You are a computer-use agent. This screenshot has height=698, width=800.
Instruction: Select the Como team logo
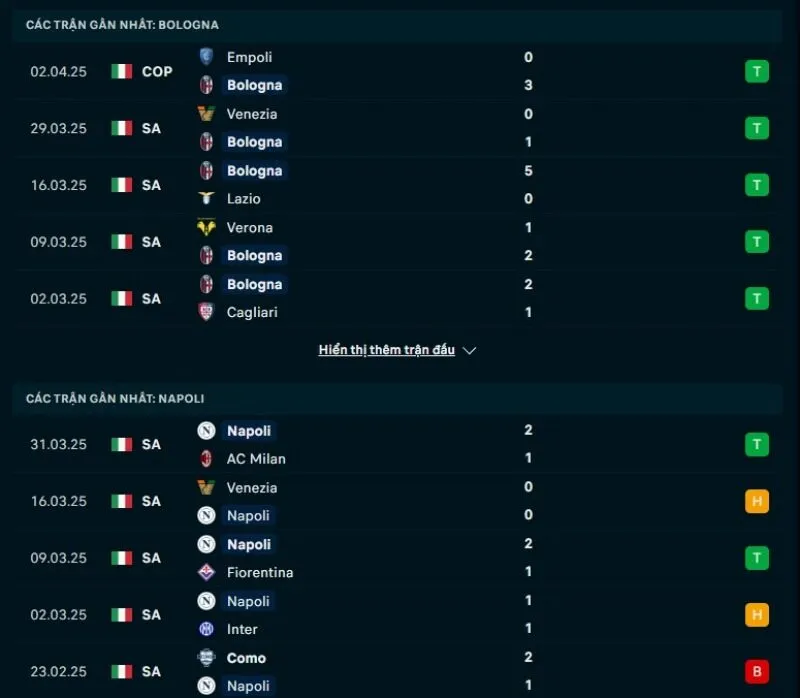click(207, 658)
